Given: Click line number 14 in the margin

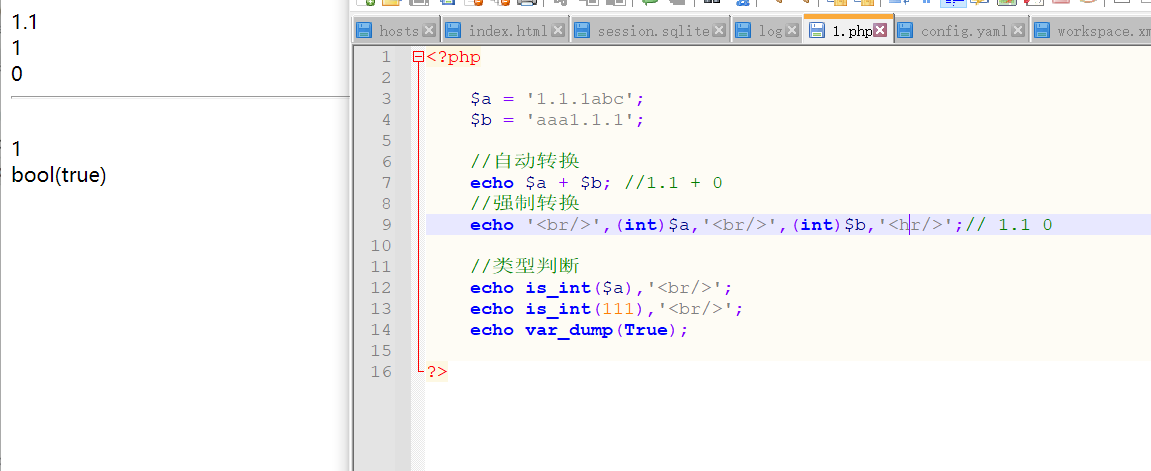Looking at the screenshot, I should [381, 329].
